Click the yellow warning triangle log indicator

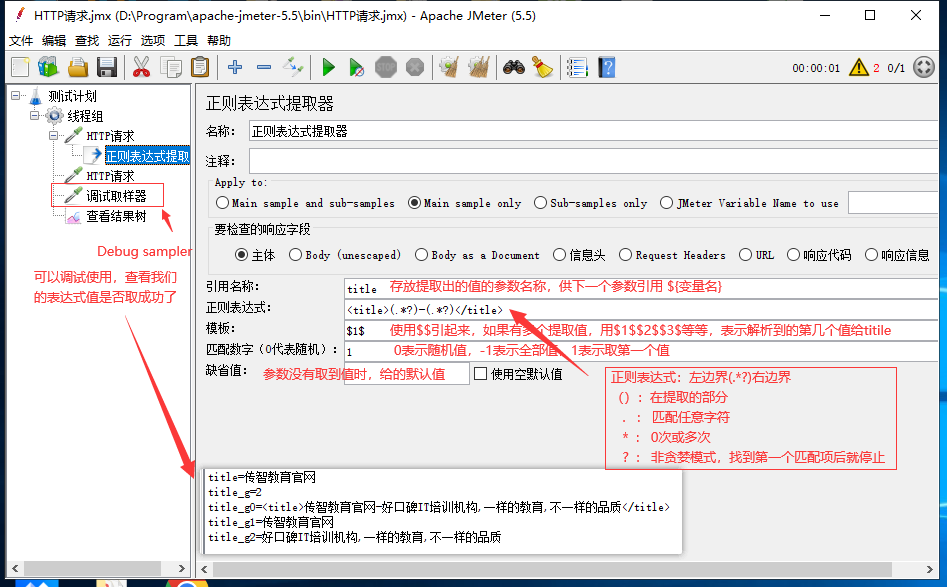pos(858,67)
